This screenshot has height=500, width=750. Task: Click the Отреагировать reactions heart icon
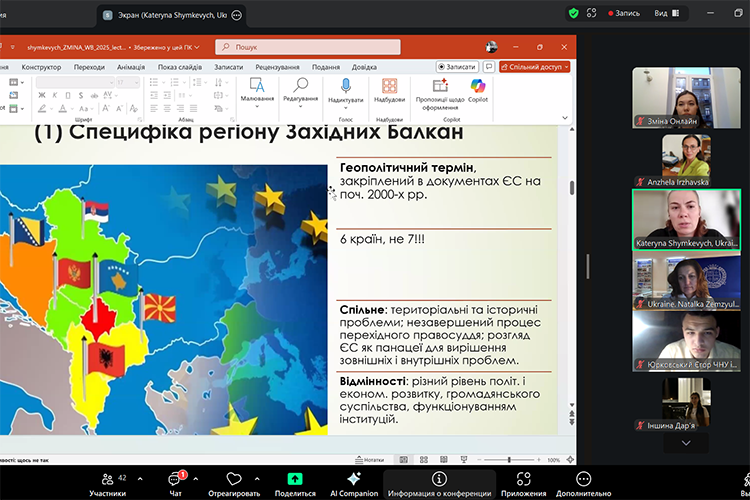point(234,479)
